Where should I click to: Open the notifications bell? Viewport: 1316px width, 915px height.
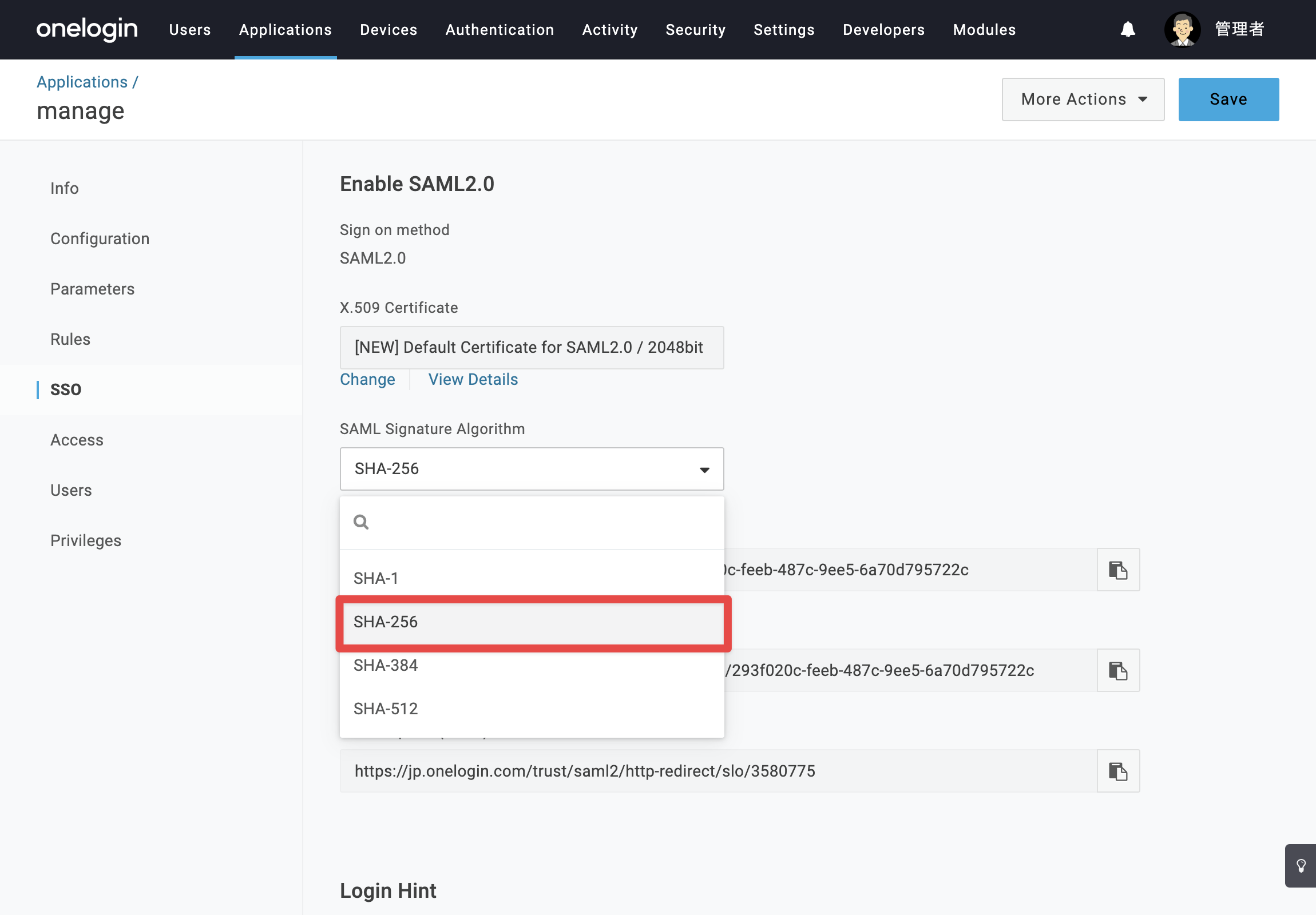[x=1127, y=29]
